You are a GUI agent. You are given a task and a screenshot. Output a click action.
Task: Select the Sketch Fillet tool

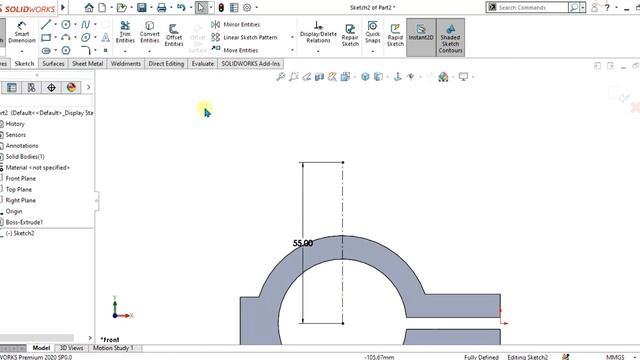click(85, 51)
